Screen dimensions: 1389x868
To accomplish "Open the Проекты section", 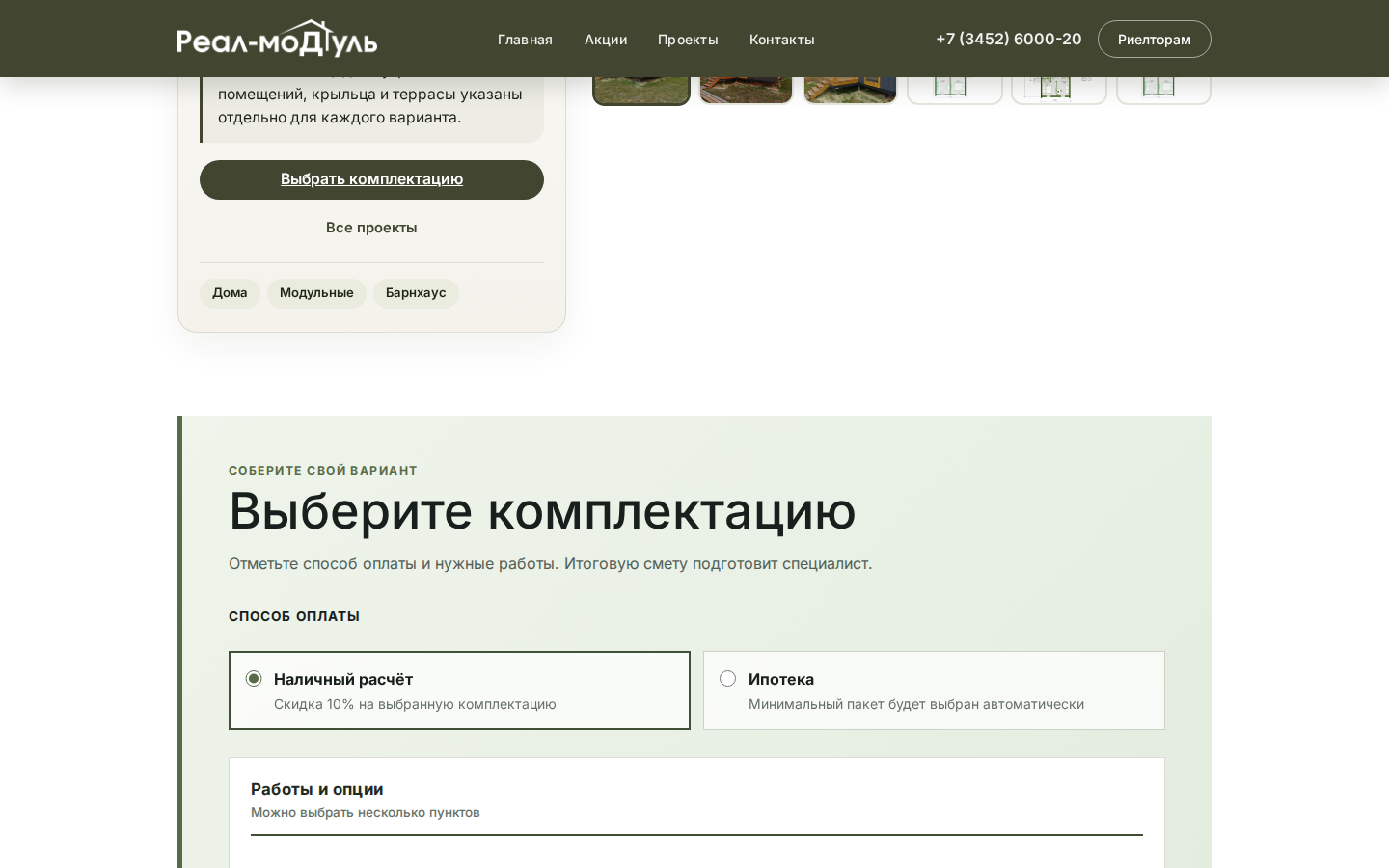I will [x=688, y=40].
